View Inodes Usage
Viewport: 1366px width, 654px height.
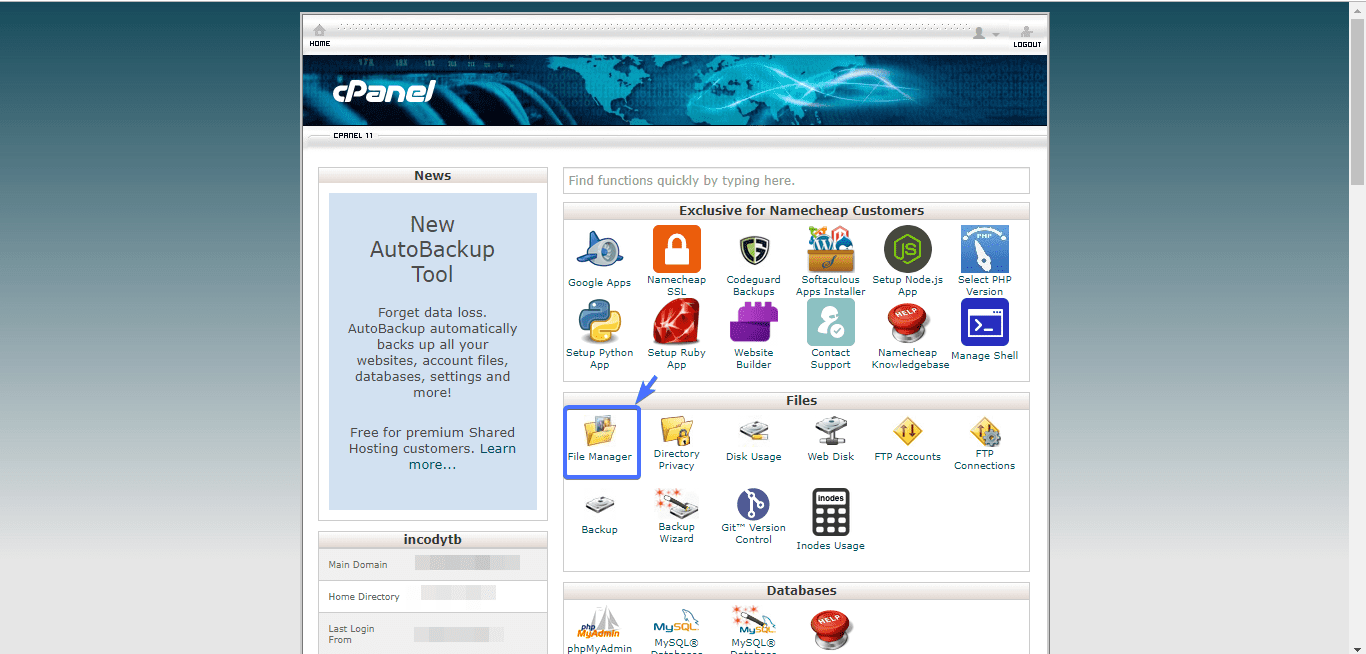[830, 512]
